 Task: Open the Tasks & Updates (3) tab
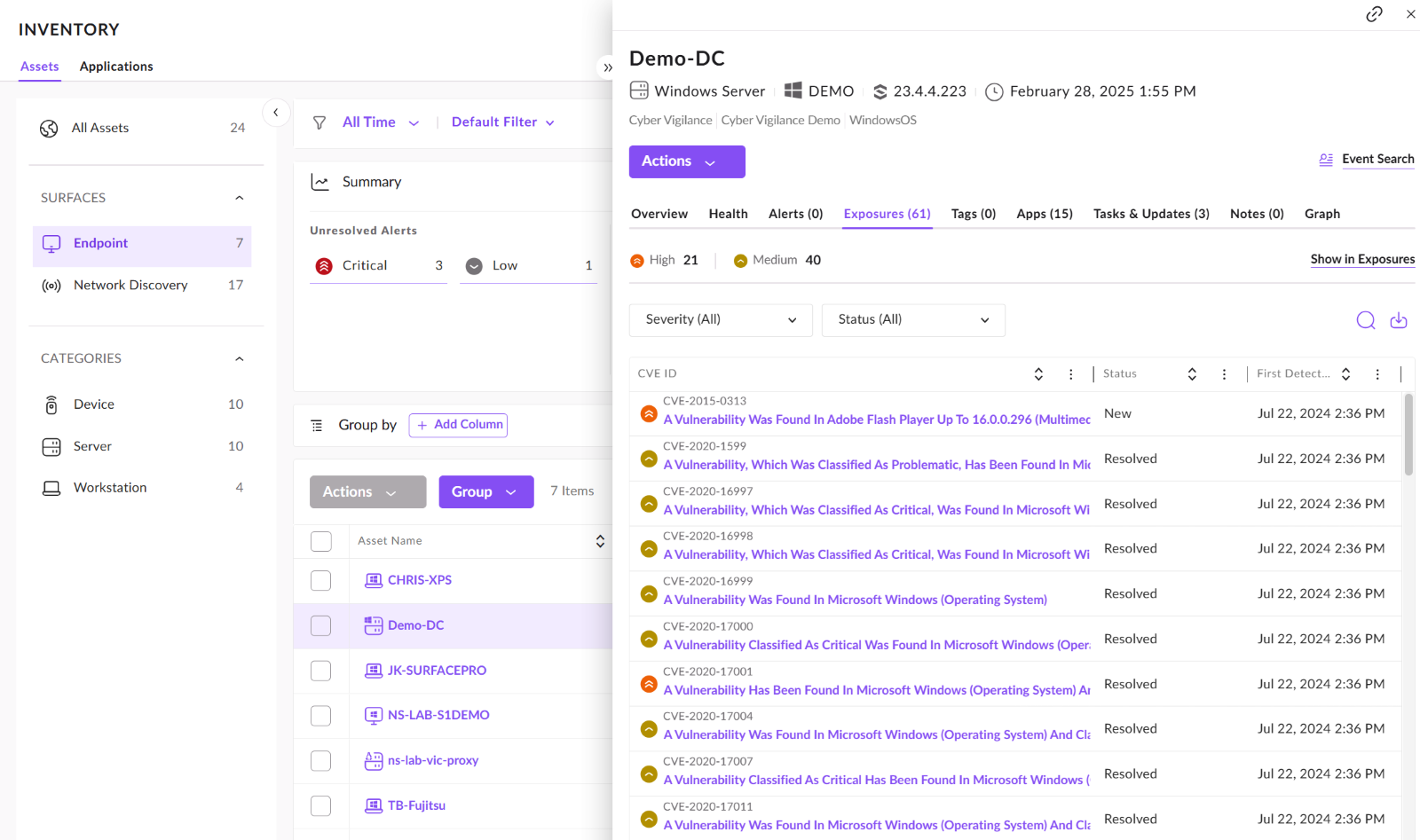1151,214
